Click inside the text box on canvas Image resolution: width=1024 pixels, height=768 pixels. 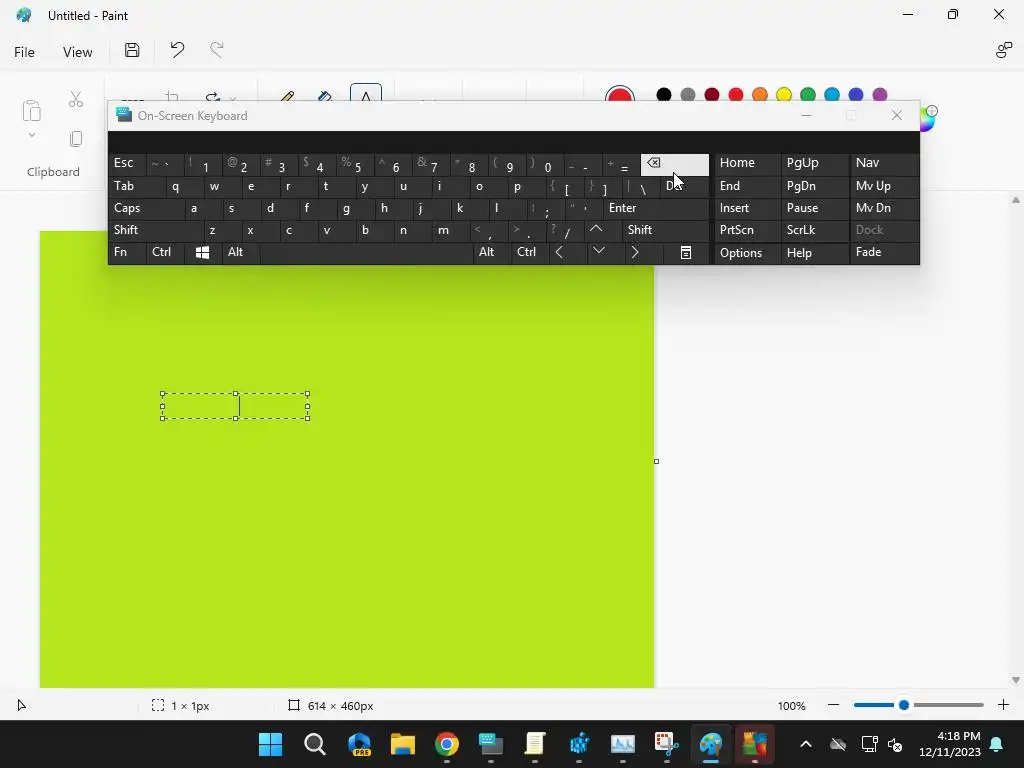coord(235,406)
